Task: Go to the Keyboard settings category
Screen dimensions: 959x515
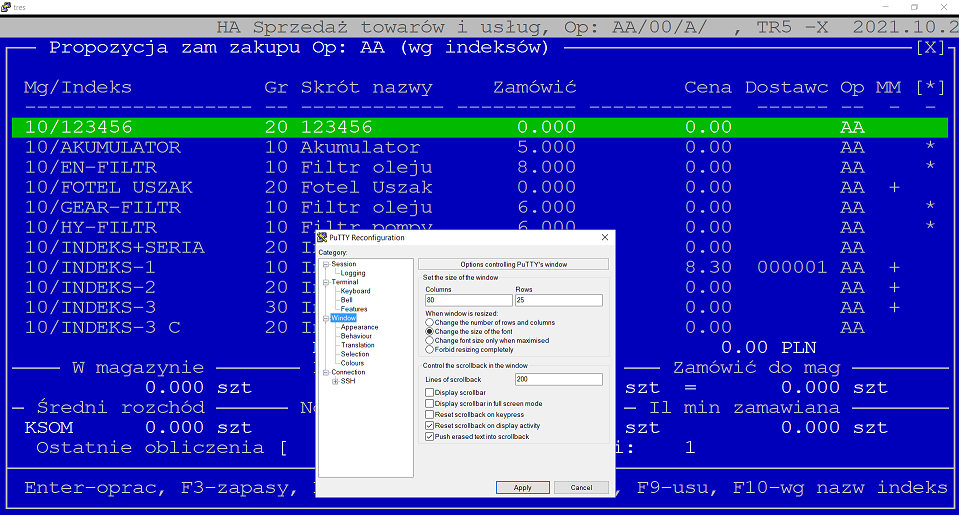Action: click(355, 291)
